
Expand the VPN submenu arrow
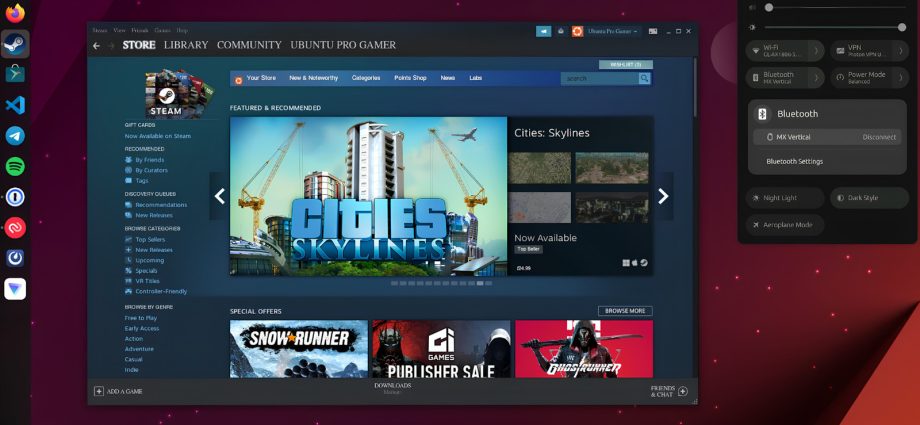coord(901,50)
